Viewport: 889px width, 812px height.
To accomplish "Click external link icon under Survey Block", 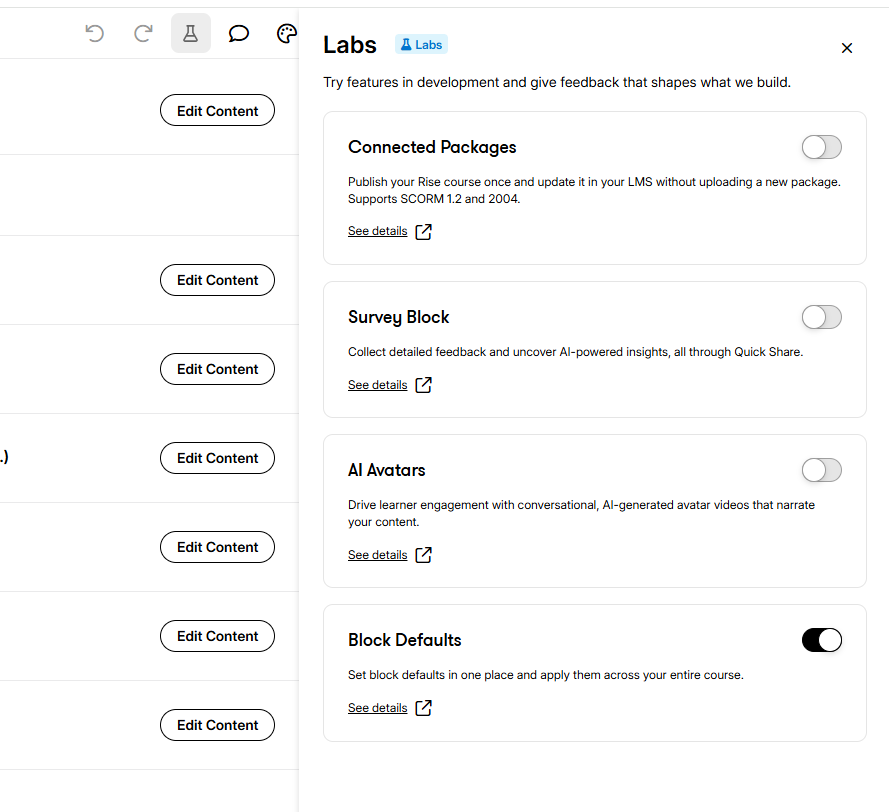I will 424,385.
